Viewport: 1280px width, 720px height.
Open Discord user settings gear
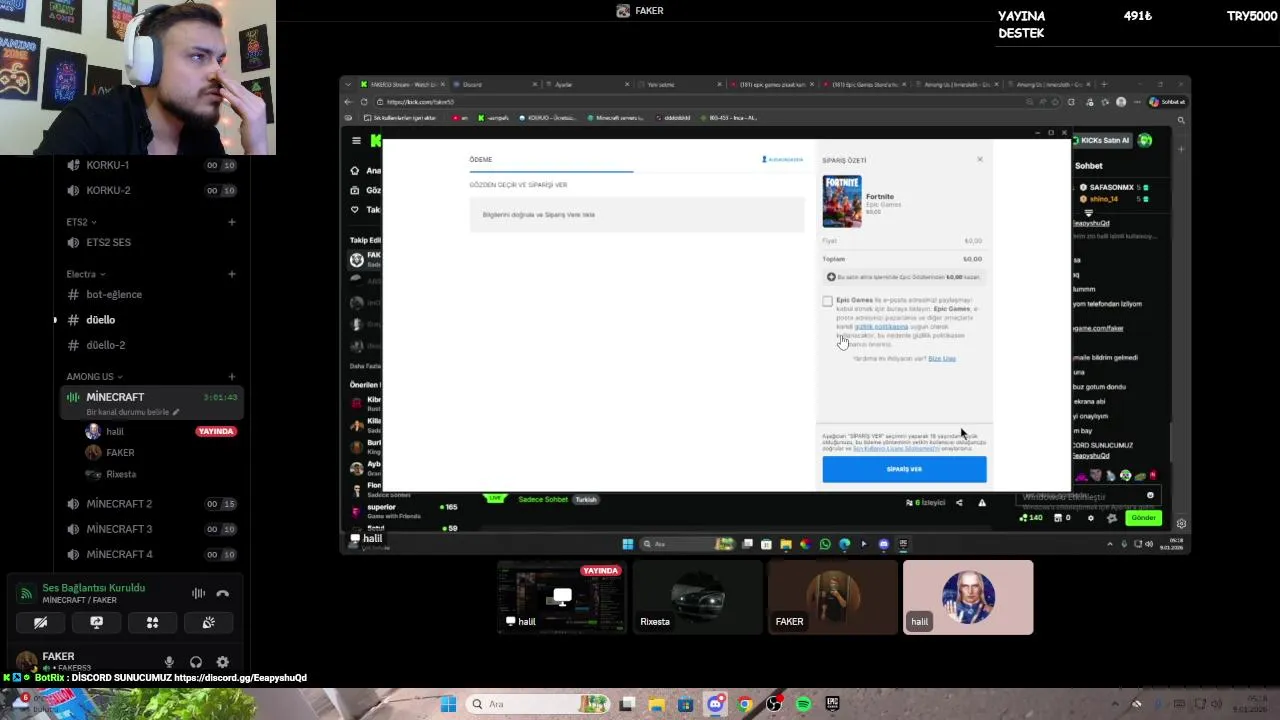222,662
